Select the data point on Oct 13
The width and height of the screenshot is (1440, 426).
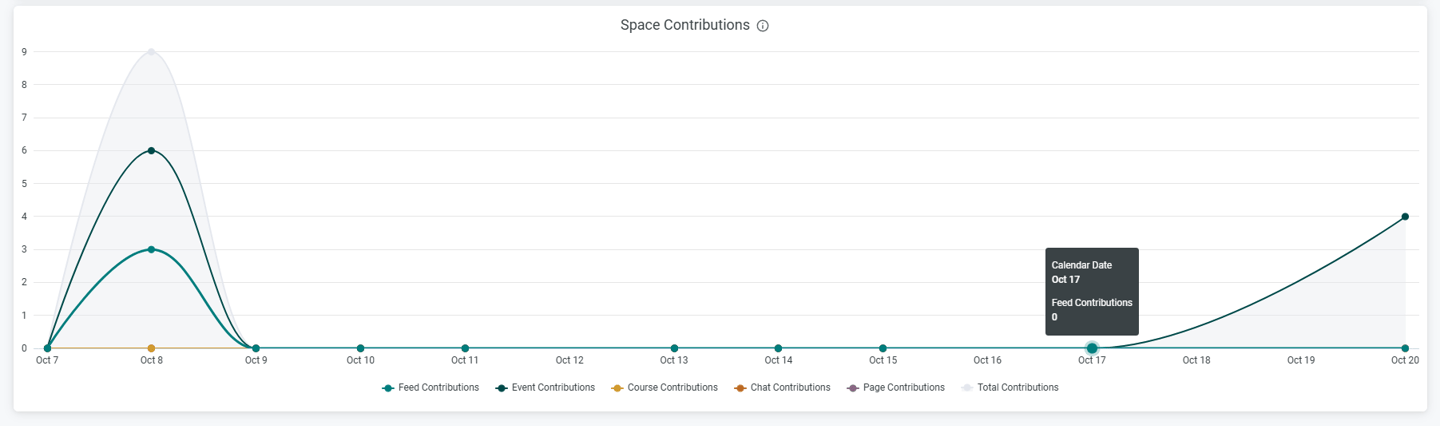pos(674,348)
